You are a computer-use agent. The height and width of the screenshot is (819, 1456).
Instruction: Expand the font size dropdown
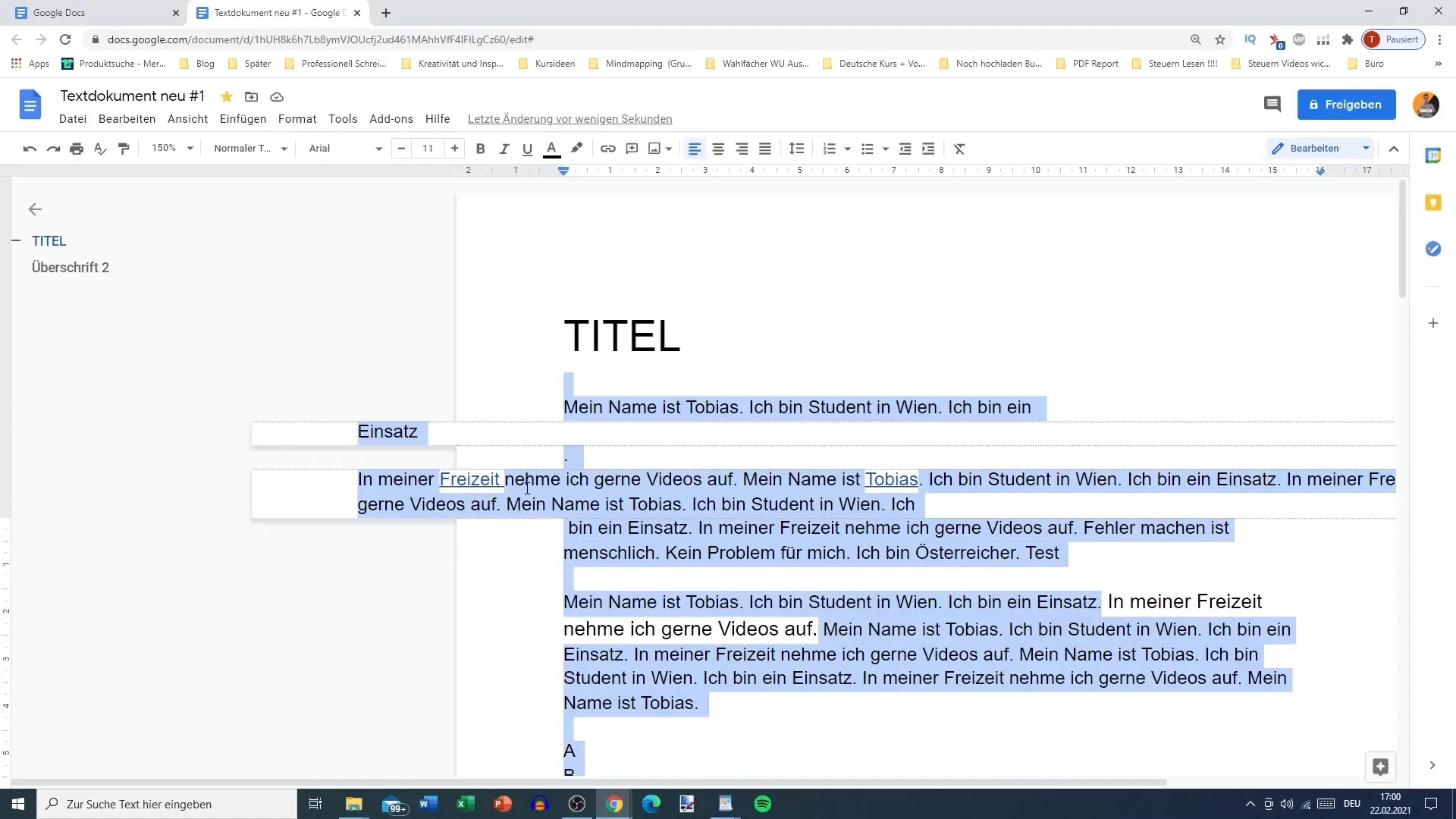(x=428, y=148)
